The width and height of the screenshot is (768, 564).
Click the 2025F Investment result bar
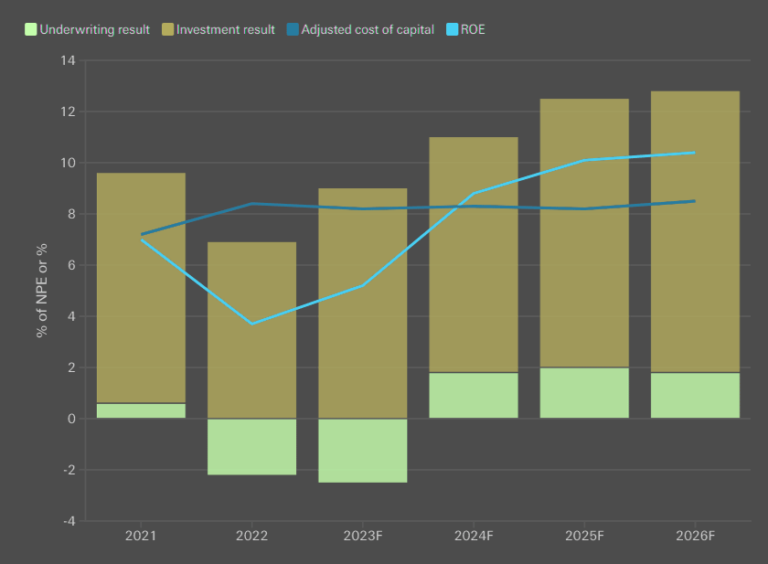pyautogui.click(x=585, y=232)
